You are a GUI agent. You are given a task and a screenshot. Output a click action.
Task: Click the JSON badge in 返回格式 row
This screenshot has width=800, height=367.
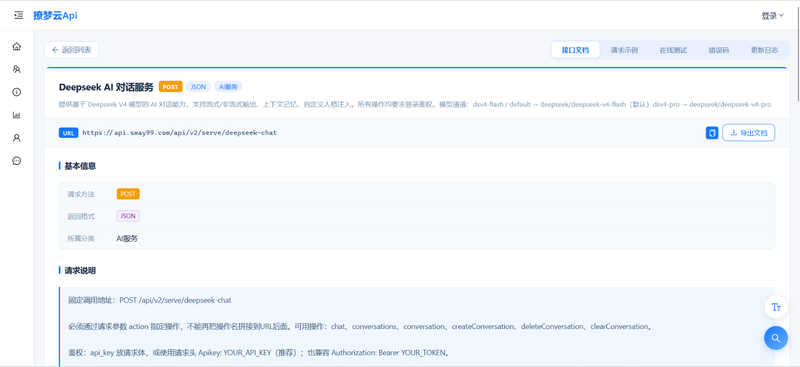[x=128, y=216]
